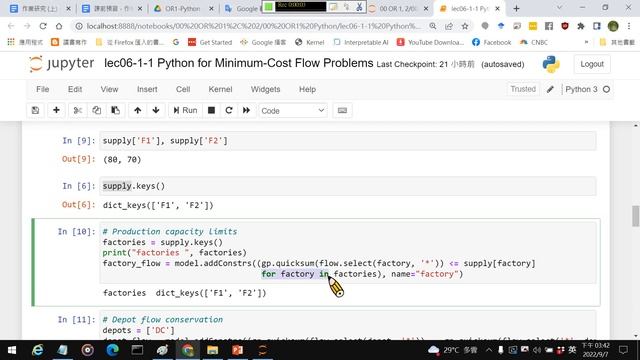Switch to the 00 OR 1, 2 tab
The height and width of the screenshot is (360, 640).
click(x=397, y=9)
